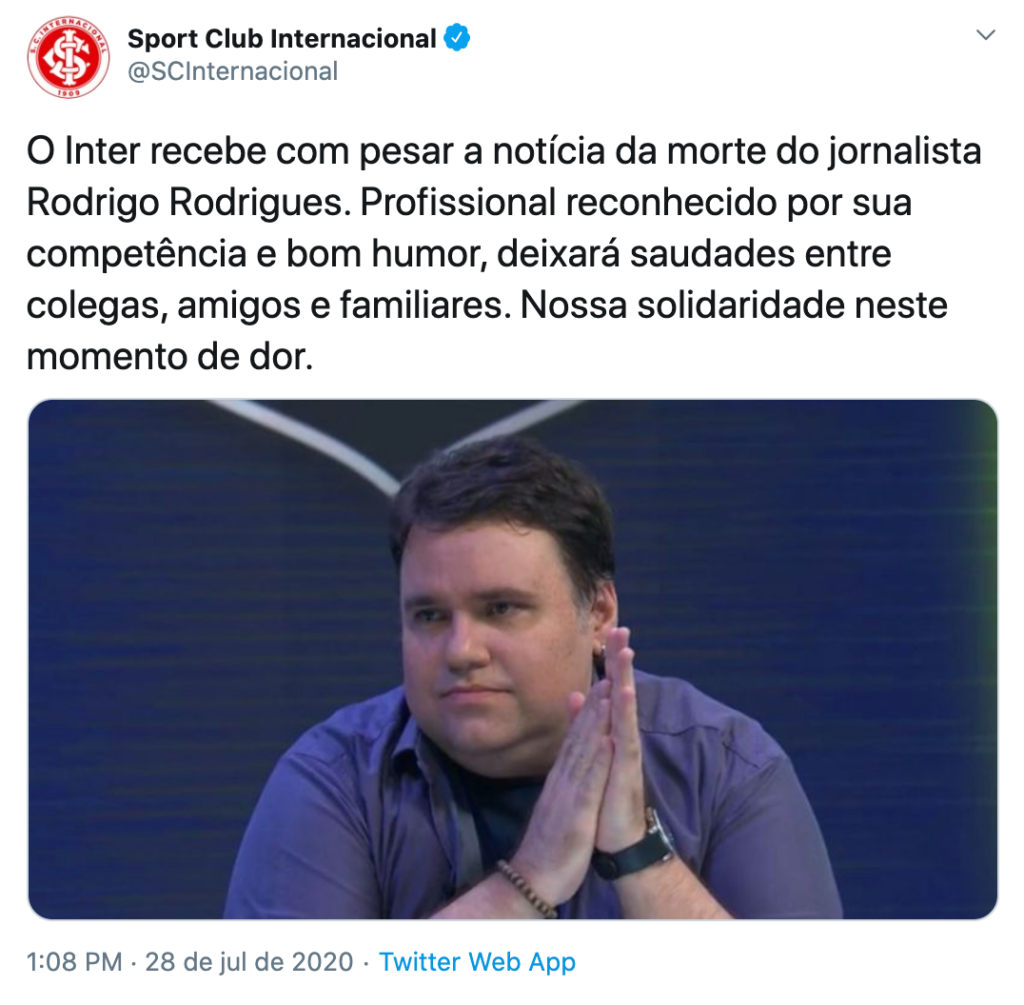This screenshot has height=1005, width=1024.
Task: Click the beaded bracelet in the photo
Action: click(526, 887)
